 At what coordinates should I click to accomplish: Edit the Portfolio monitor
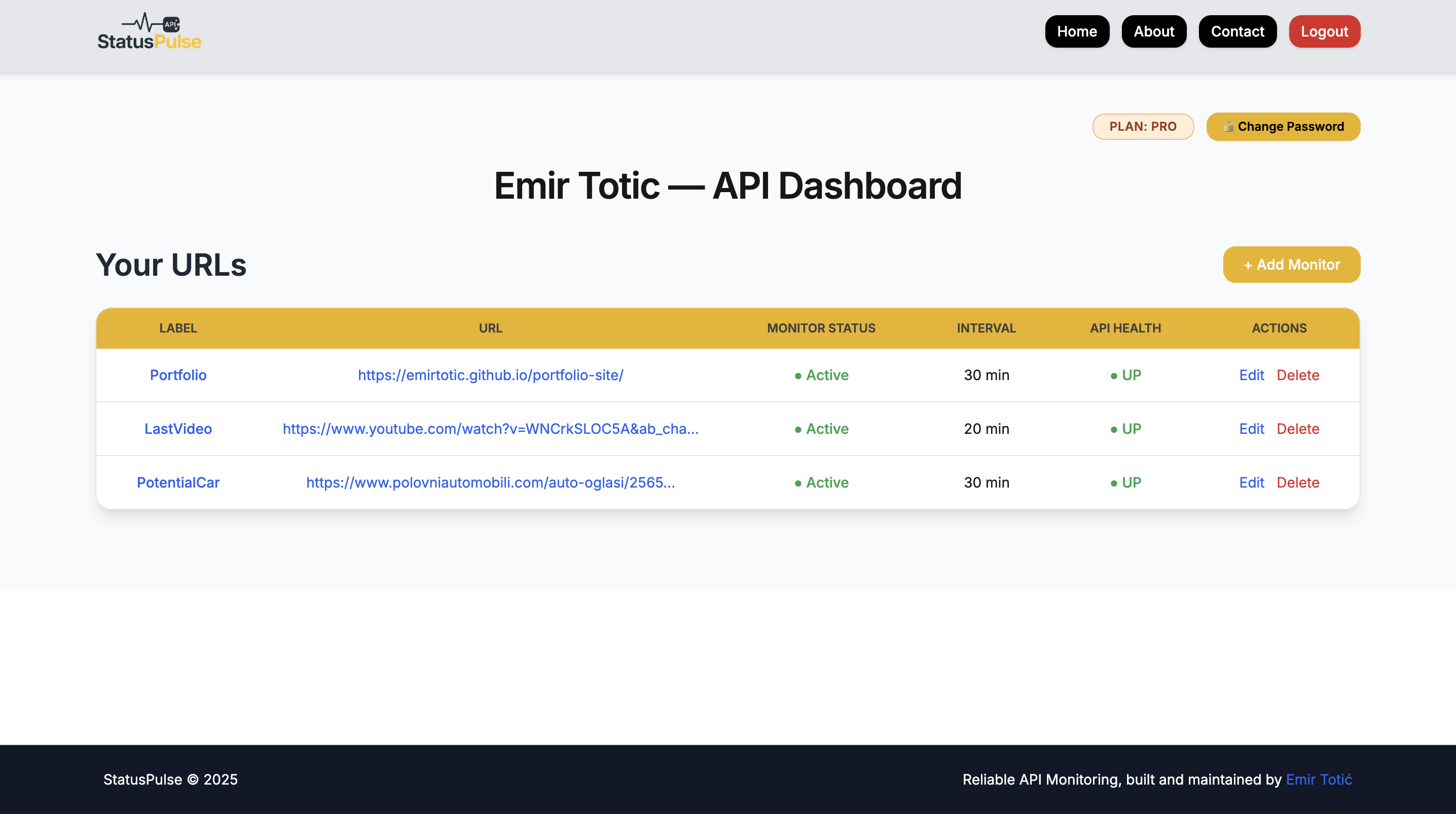1251,376
